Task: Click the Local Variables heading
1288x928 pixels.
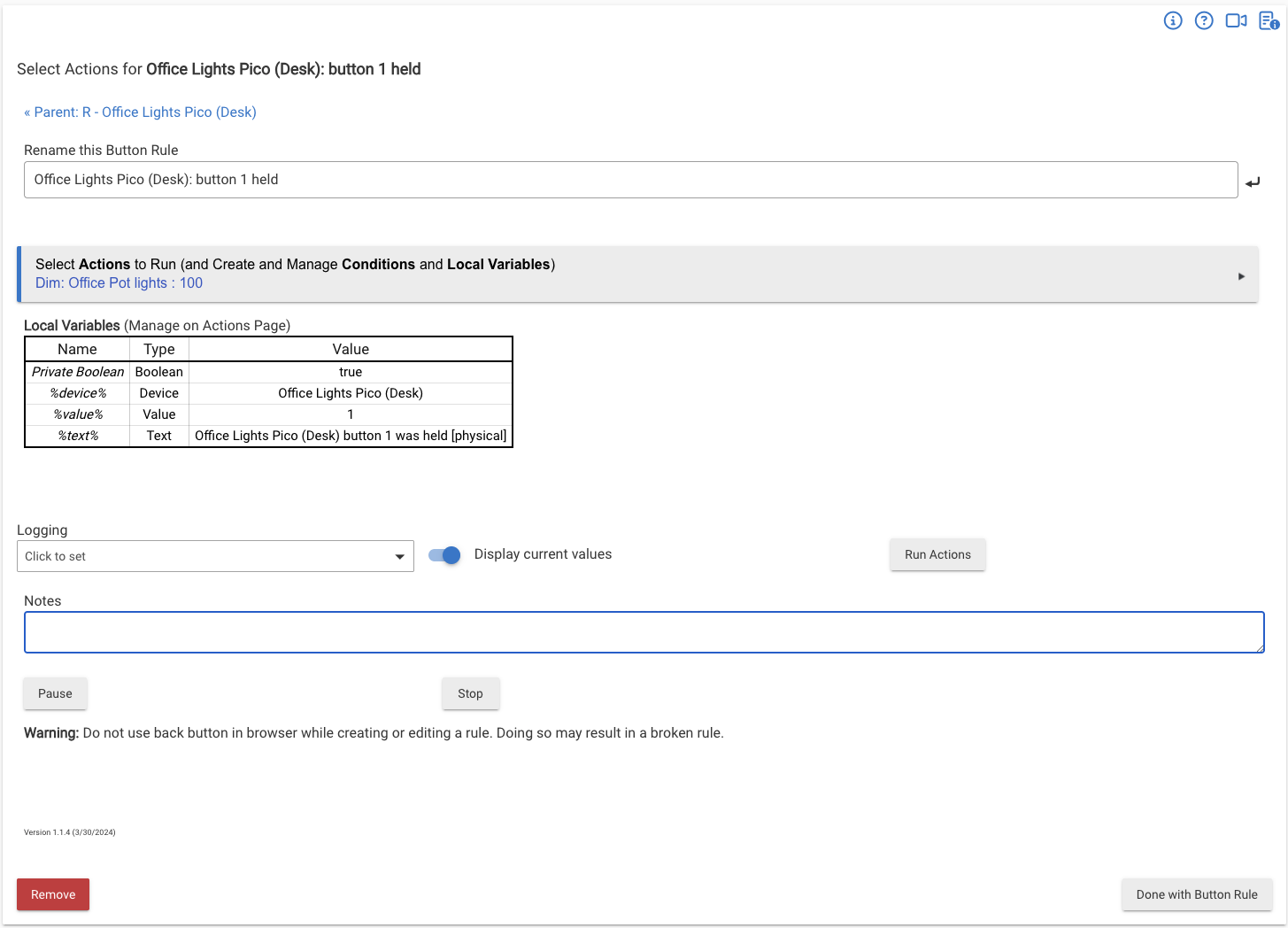Action: [x=72, y=326]
